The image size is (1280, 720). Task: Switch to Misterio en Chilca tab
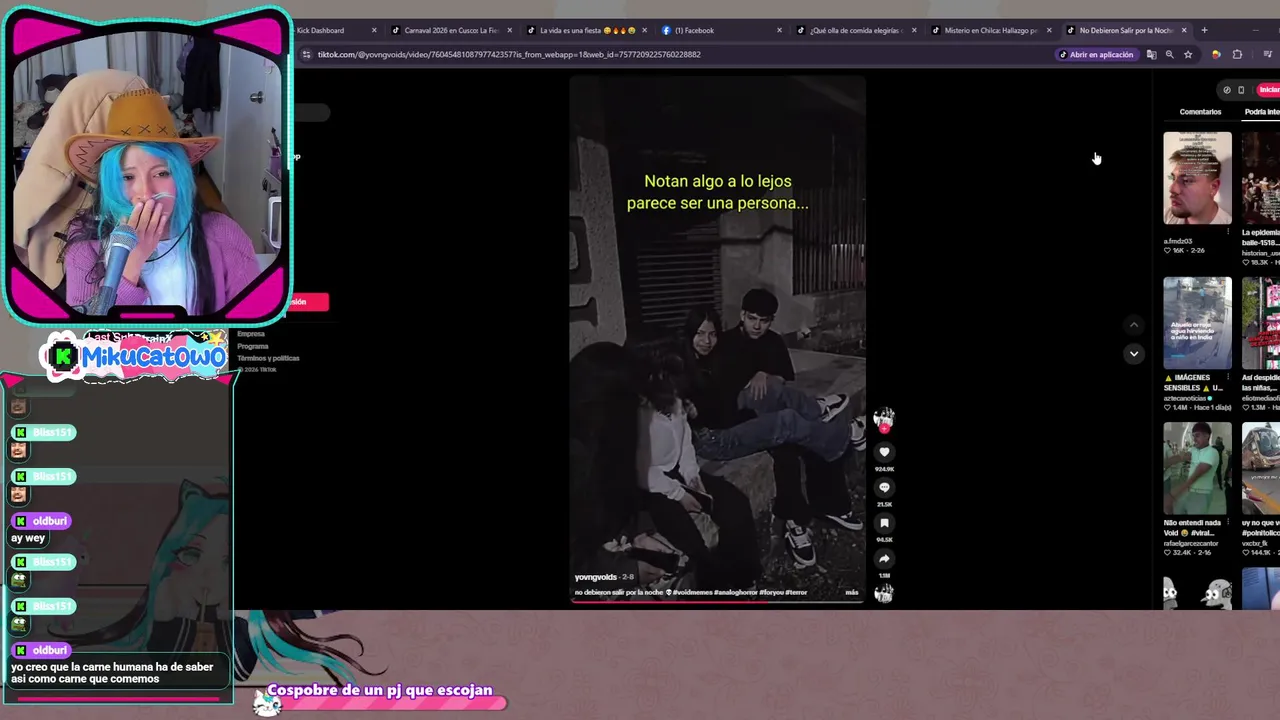tap(992, 30)
